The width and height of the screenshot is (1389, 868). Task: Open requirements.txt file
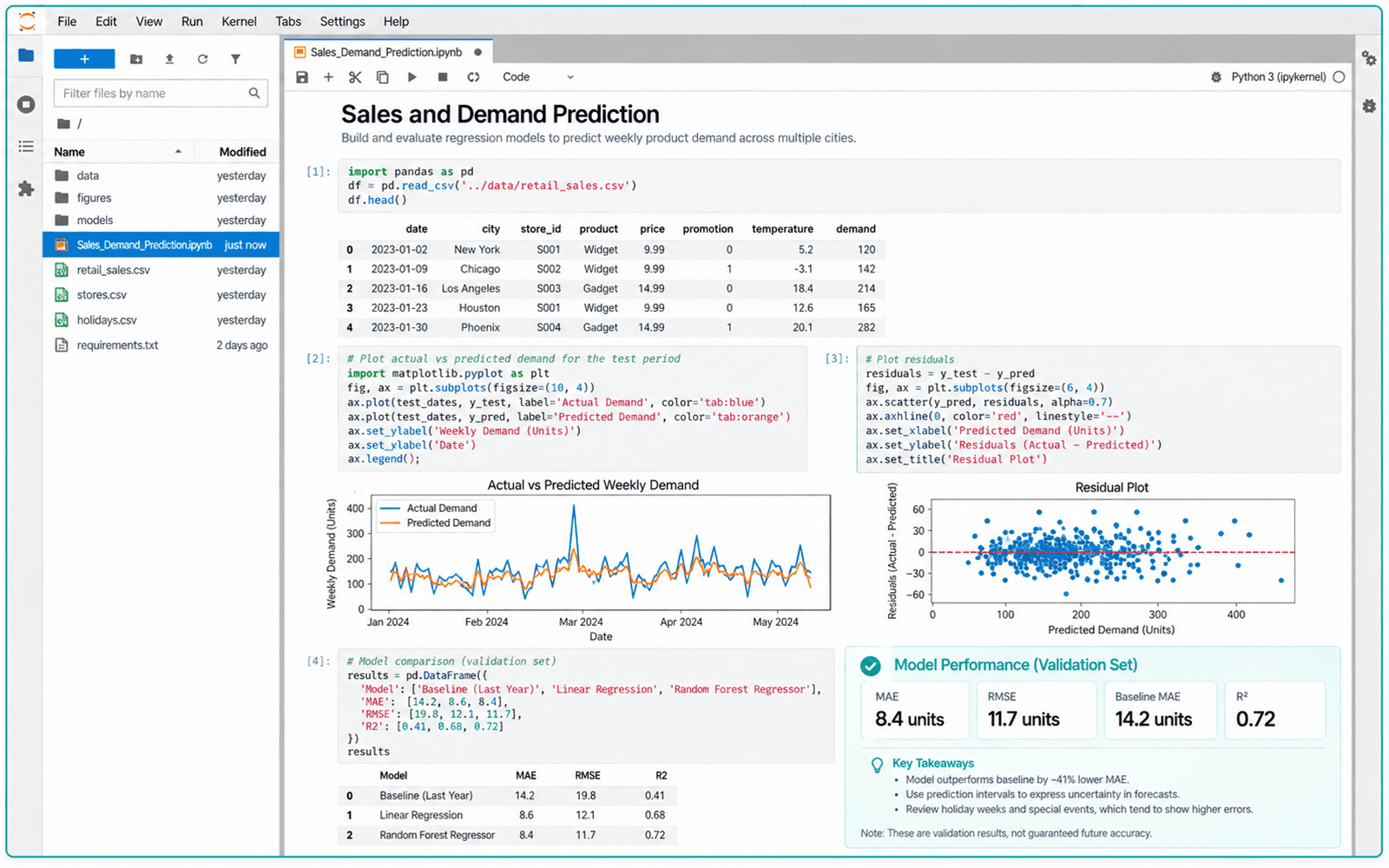161,345
